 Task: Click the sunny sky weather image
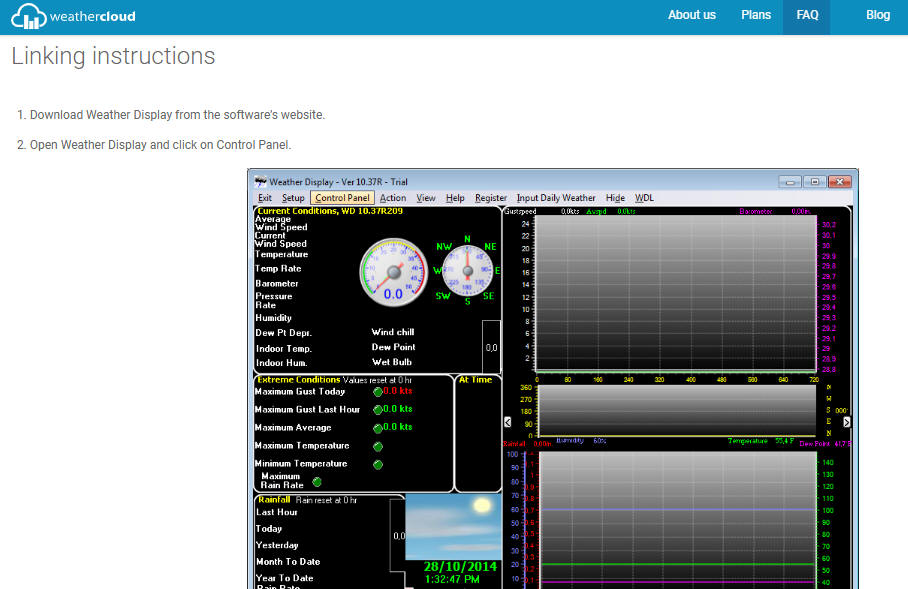(453, 526)
